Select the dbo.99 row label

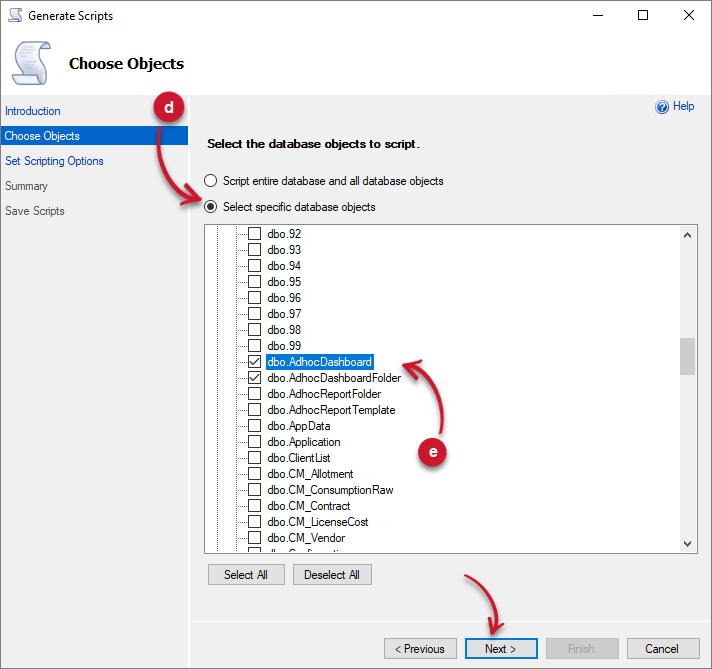tap(284, 346)
